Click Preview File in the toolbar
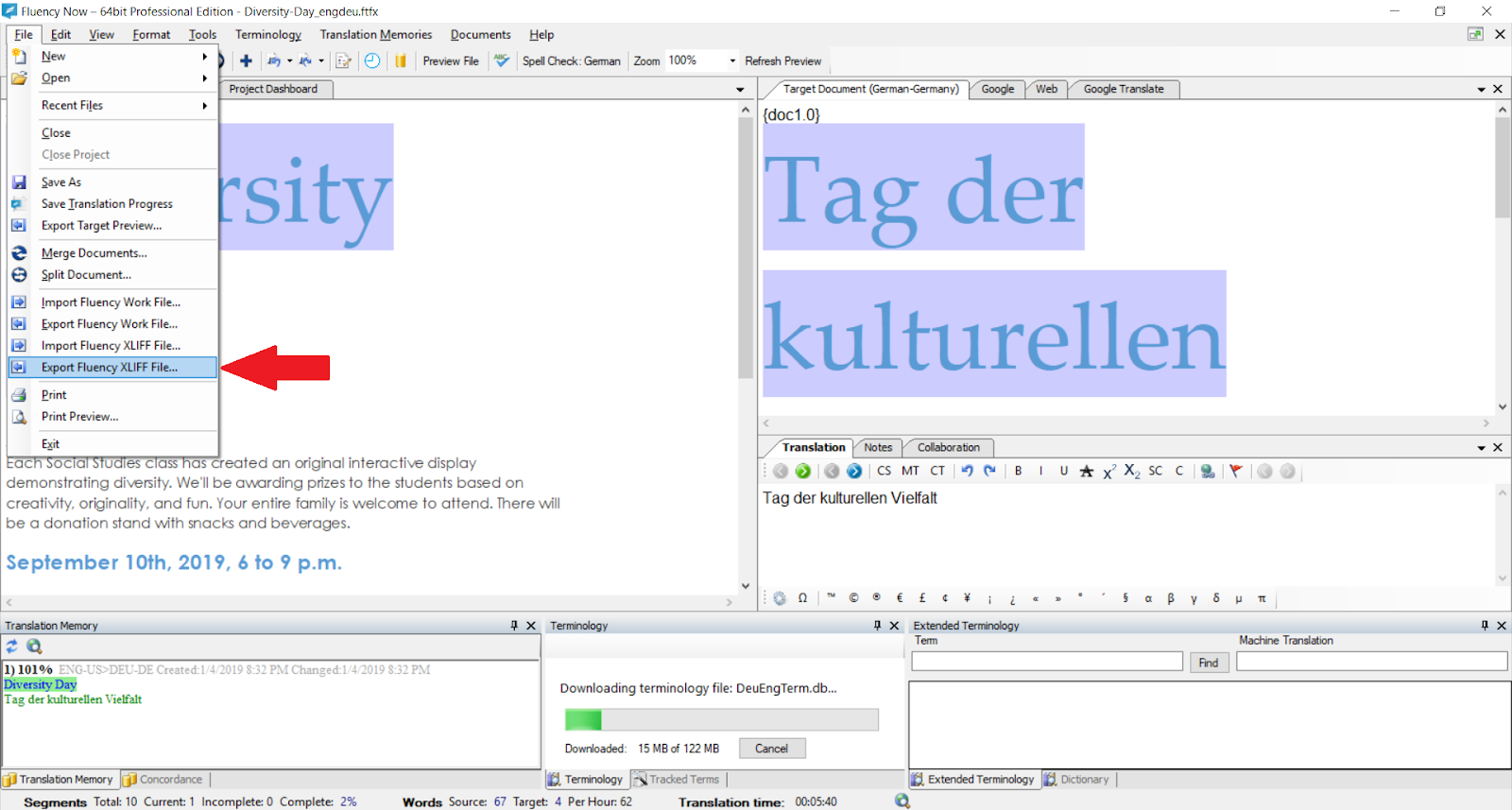The height and width of the screenshot is (810, 1512). coord(451,61)
